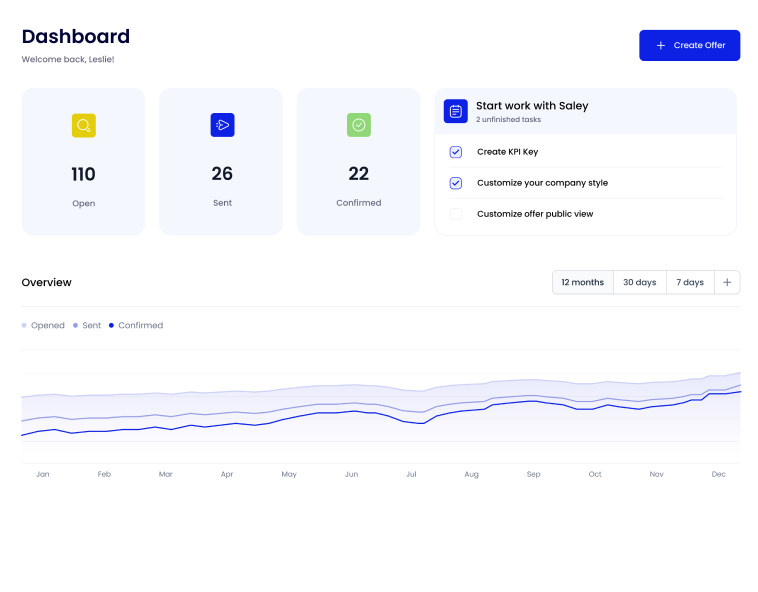Click the yellow Open offers search icon
Viewport: 758px width, 592px height.
[x=84, y=125]
